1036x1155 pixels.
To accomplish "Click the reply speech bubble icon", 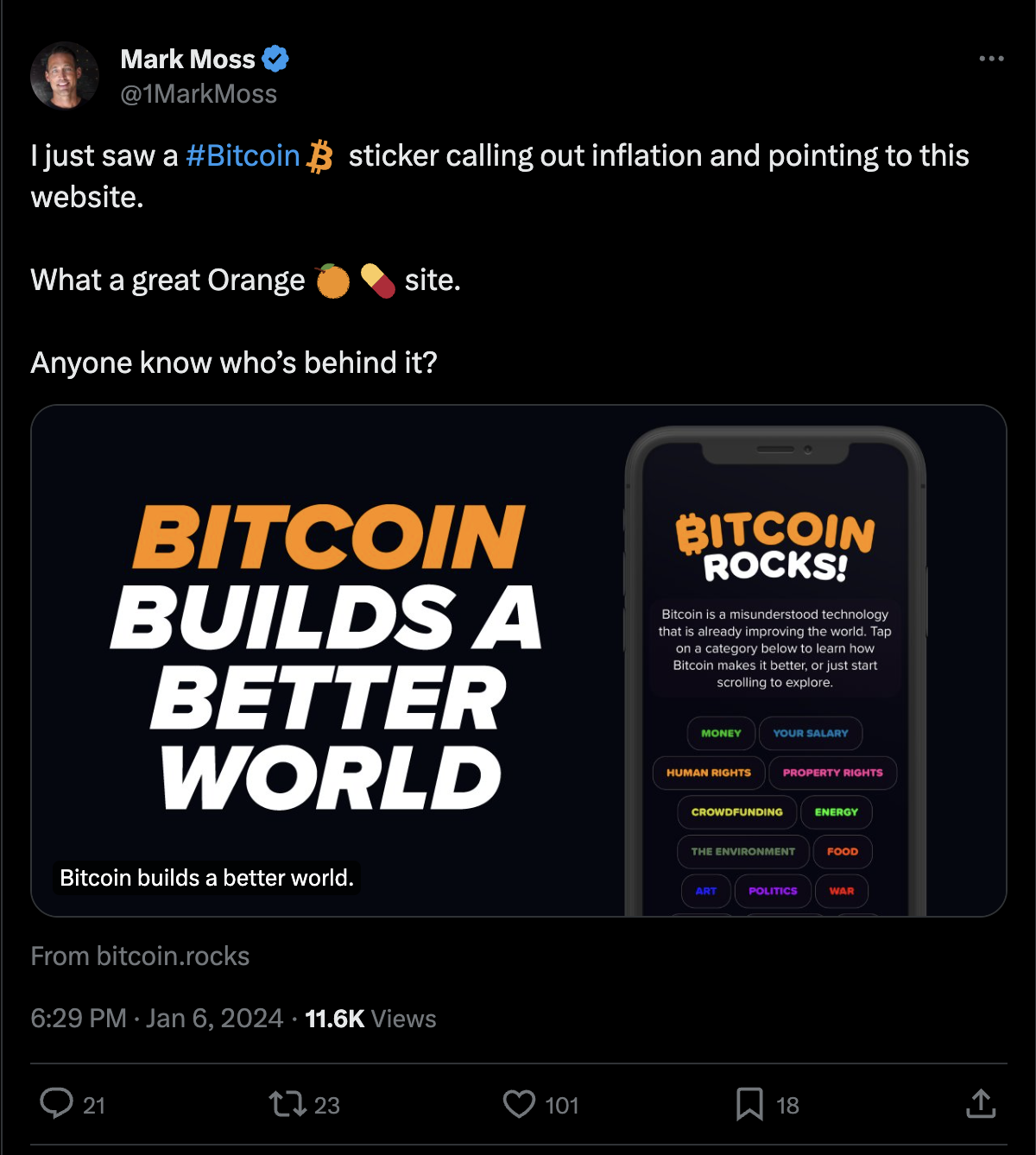I will [57, 1103].
